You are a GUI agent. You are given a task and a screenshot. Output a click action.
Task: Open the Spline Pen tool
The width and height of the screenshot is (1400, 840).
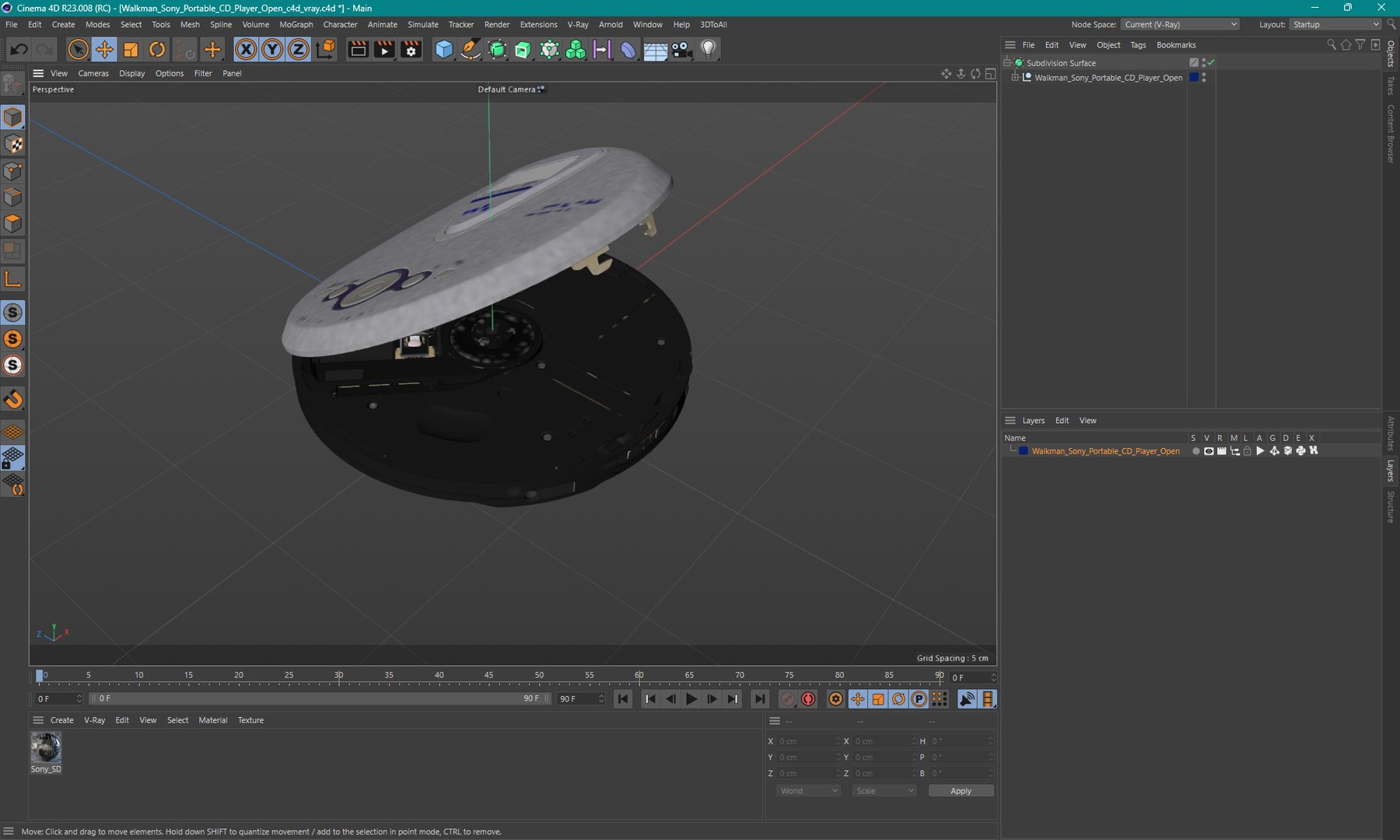coord(471,49)
